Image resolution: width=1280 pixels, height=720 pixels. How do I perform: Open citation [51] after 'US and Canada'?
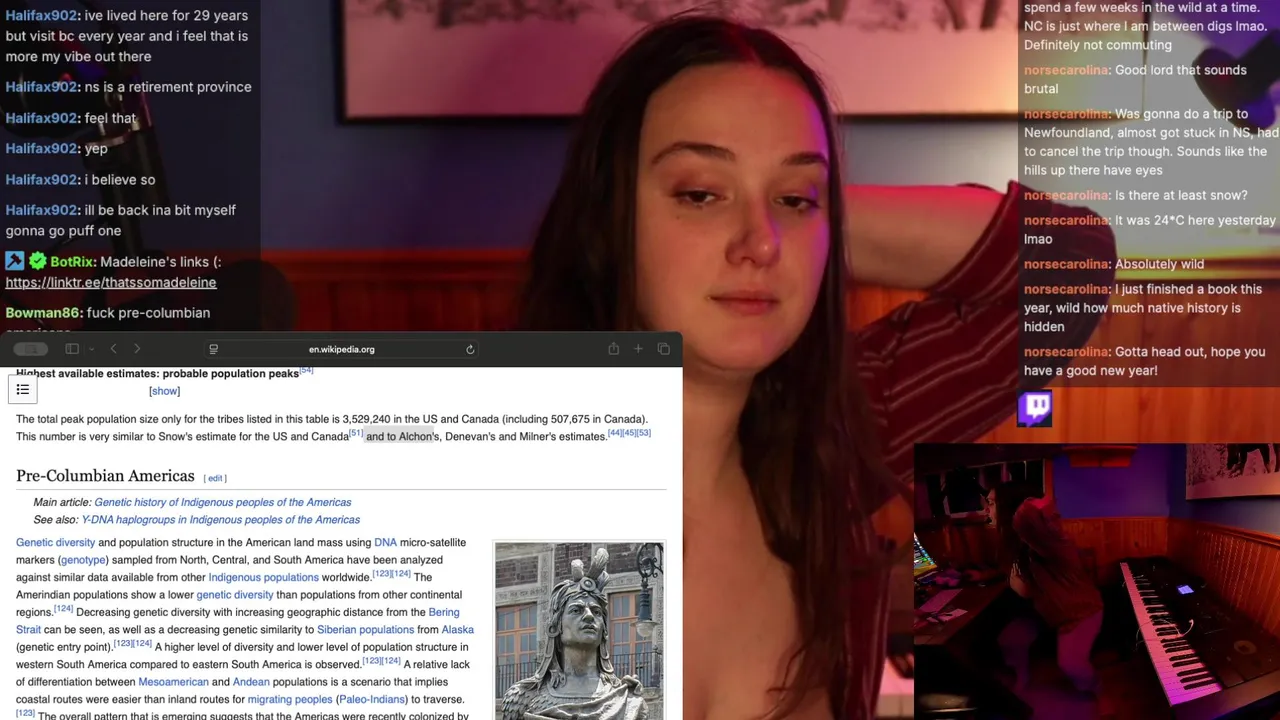coord(356,433)
